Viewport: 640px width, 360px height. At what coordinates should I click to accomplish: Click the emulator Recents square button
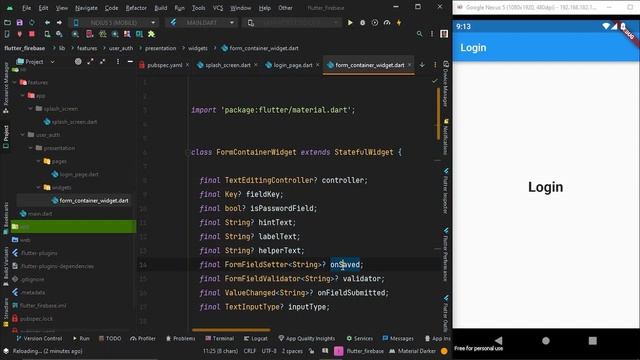(x=593, y=340)
